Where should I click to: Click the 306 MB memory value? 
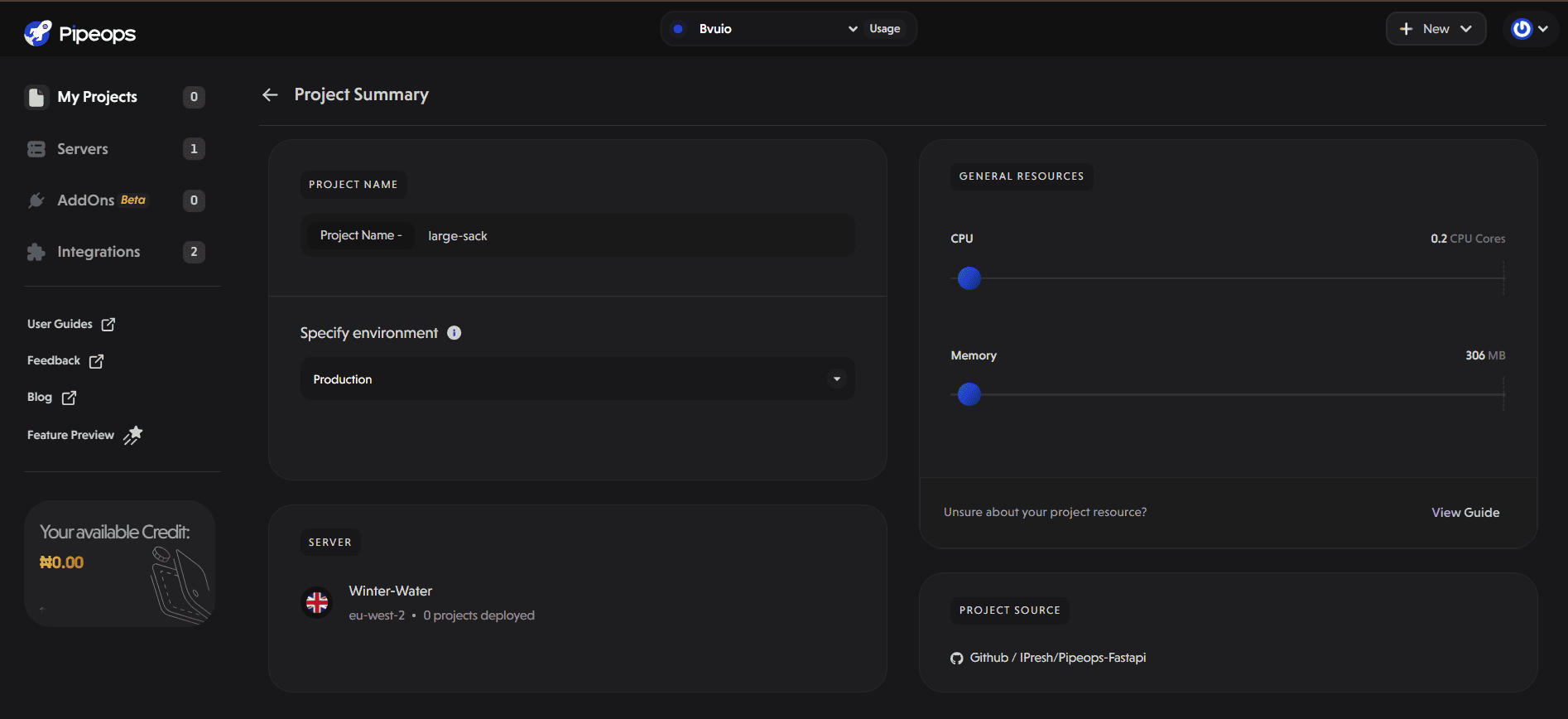pos(1485,355)
